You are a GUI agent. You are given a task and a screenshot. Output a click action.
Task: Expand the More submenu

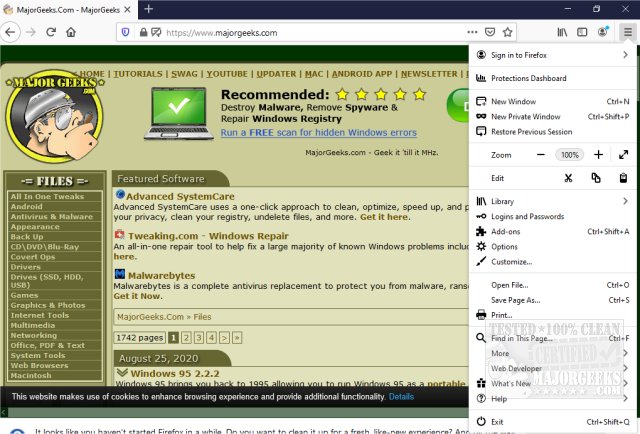pyautogui.click(x=552, y=353)
